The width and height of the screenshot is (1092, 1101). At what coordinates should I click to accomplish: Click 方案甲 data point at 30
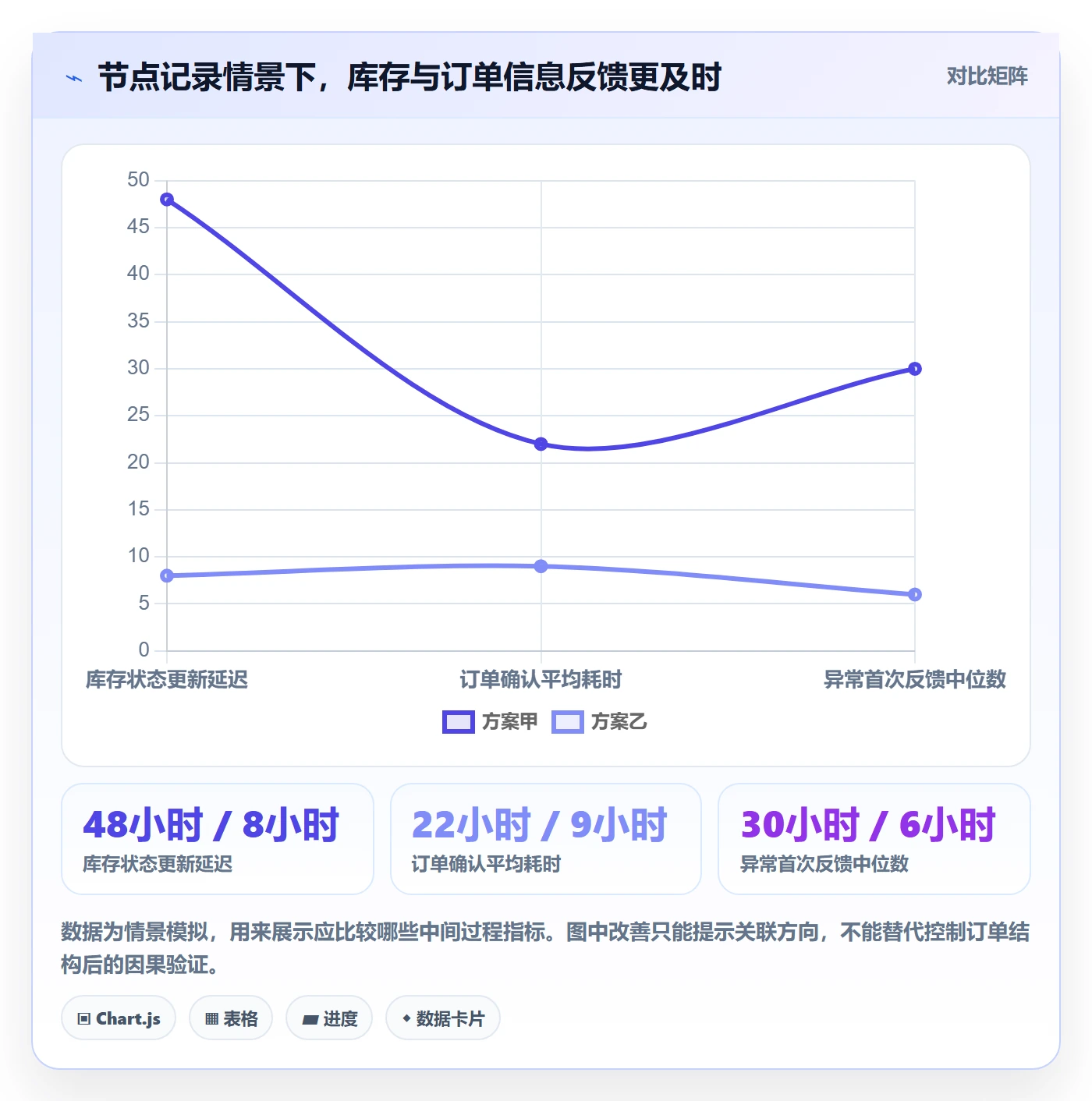click(915, 369)
